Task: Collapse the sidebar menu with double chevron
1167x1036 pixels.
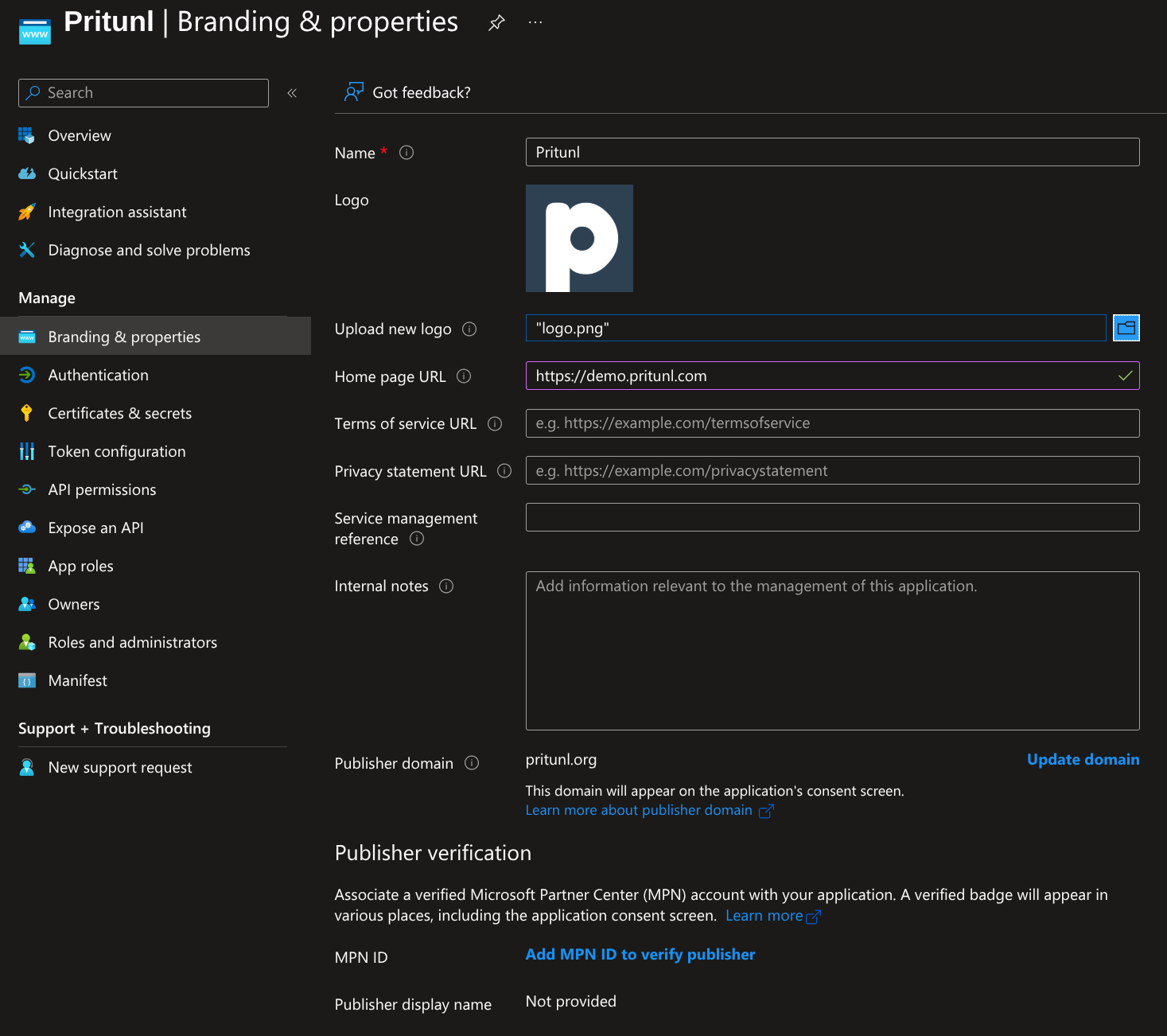Action: pyautogui.click(x=292, y=93)
